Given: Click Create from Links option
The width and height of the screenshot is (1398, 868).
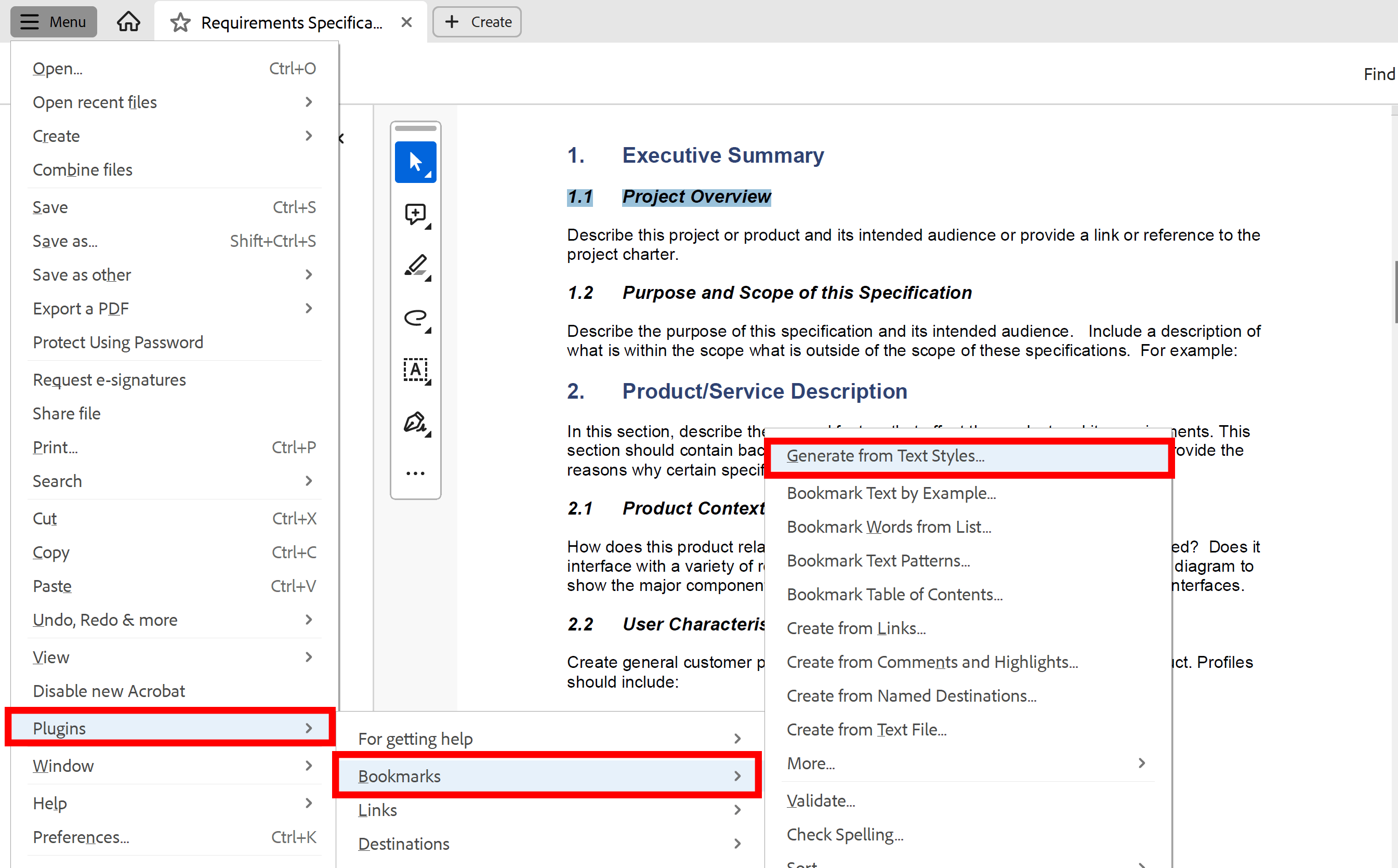Looking at the screenshot, I should click(x=856, y=628).
